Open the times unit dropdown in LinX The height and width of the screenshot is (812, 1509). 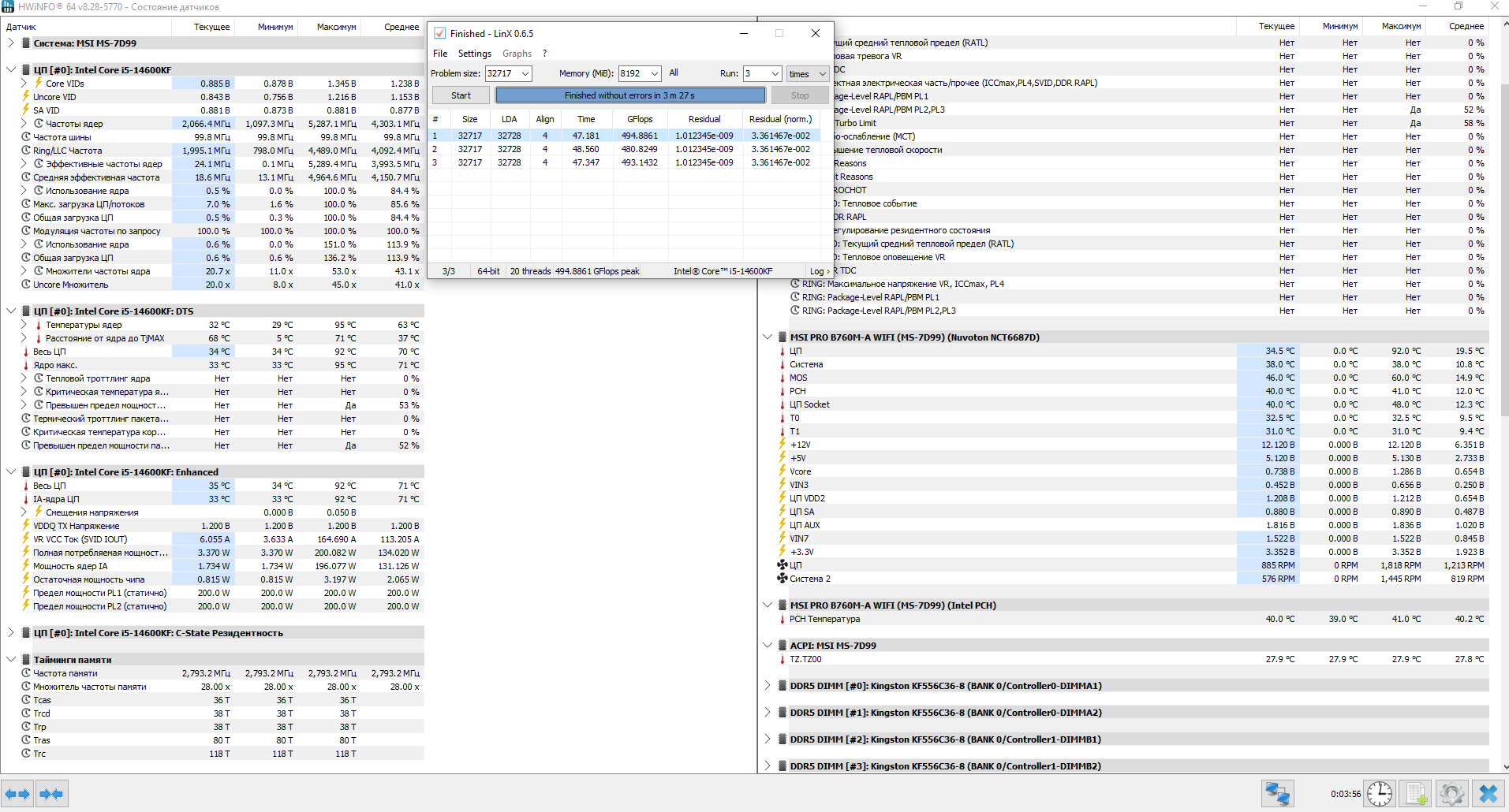808,73
